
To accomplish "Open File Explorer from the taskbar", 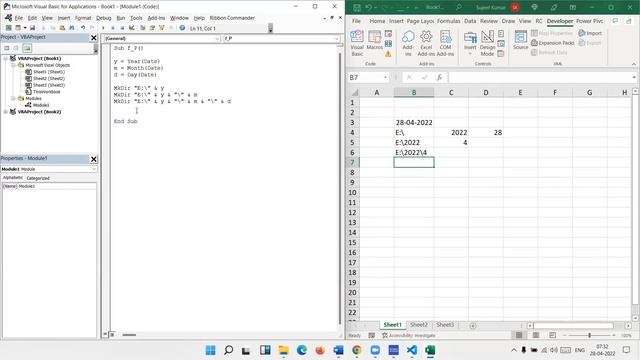I will tap(283, 350).
